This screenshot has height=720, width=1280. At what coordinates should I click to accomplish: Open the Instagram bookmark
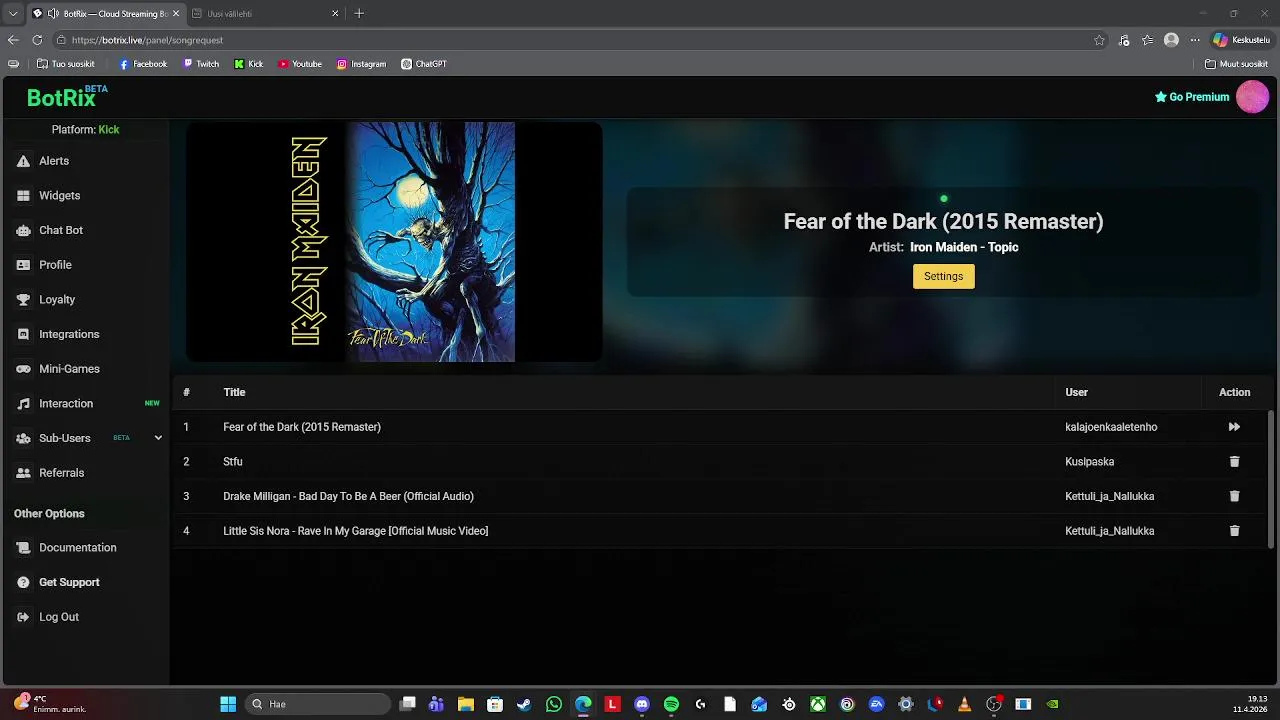pyautogui.click(x=361, y=64)
